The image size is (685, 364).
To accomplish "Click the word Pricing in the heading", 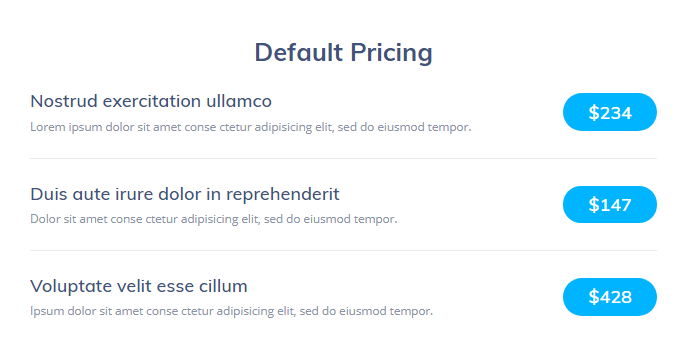I will point(391,54).
